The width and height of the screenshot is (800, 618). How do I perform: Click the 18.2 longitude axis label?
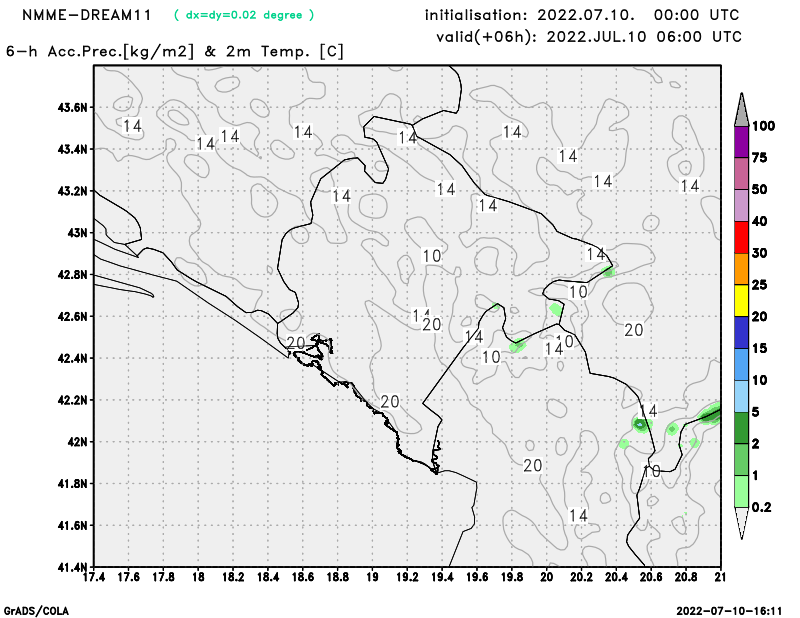(233, 578)
